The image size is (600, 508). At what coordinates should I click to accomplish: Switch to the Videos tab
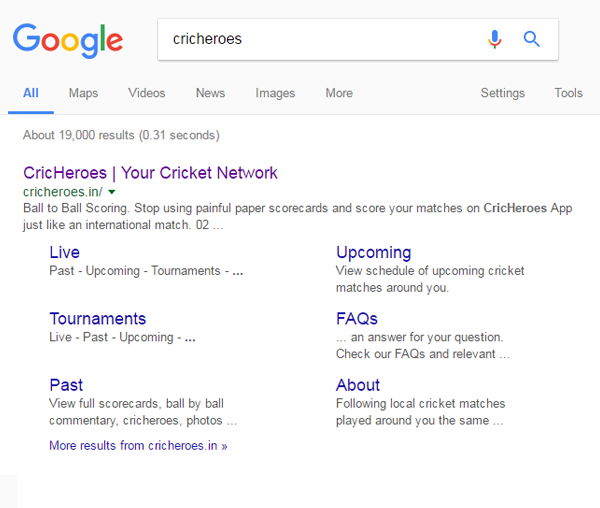click(x=147, y=93)
